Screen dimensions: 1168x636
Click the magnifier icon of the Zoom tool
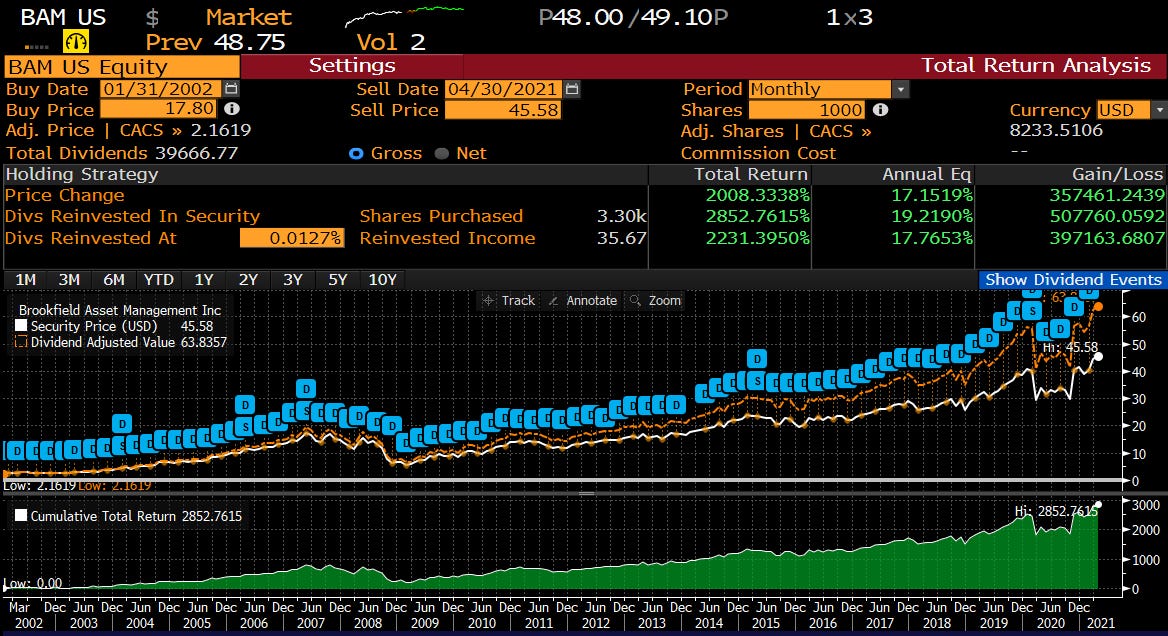coord(635,300)
